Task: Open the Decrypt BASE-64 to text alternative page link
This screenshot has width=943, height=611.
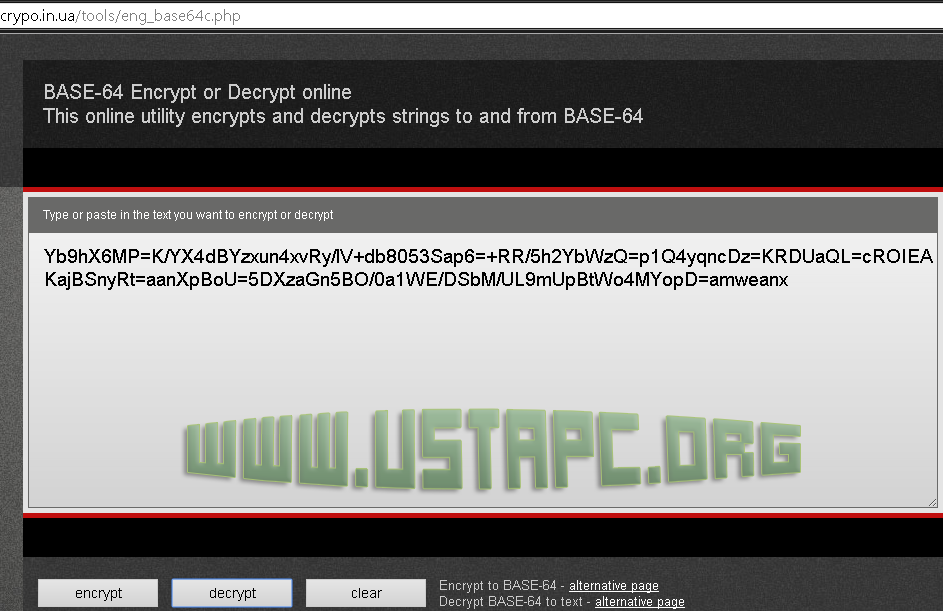Action: click(639, 602)
